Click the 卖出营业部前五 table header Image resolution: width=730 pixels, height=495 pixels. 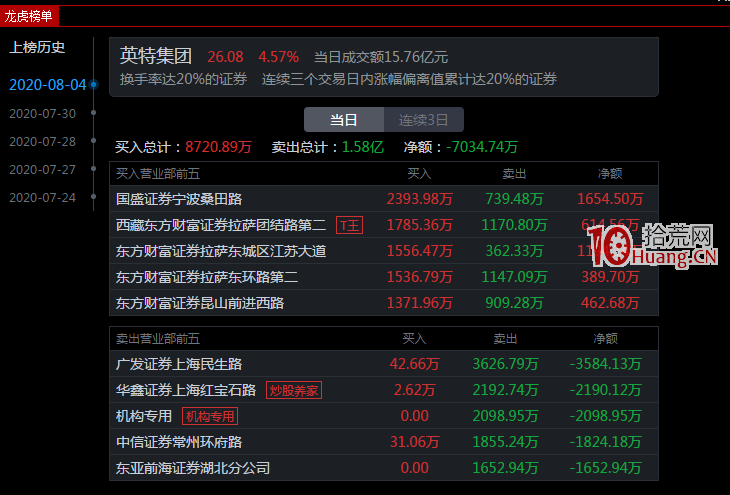coord(158,339)
